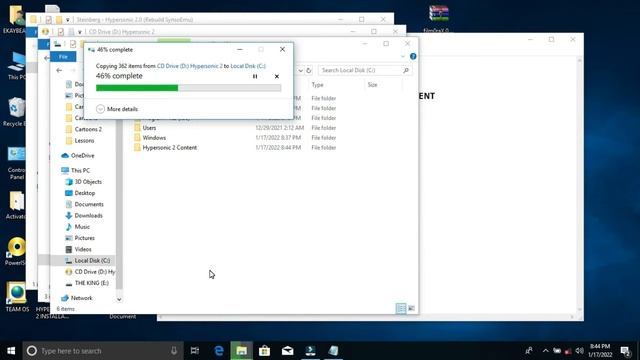
Task: Open the Control Panel desktop shortcut
Action: (16, 163)
